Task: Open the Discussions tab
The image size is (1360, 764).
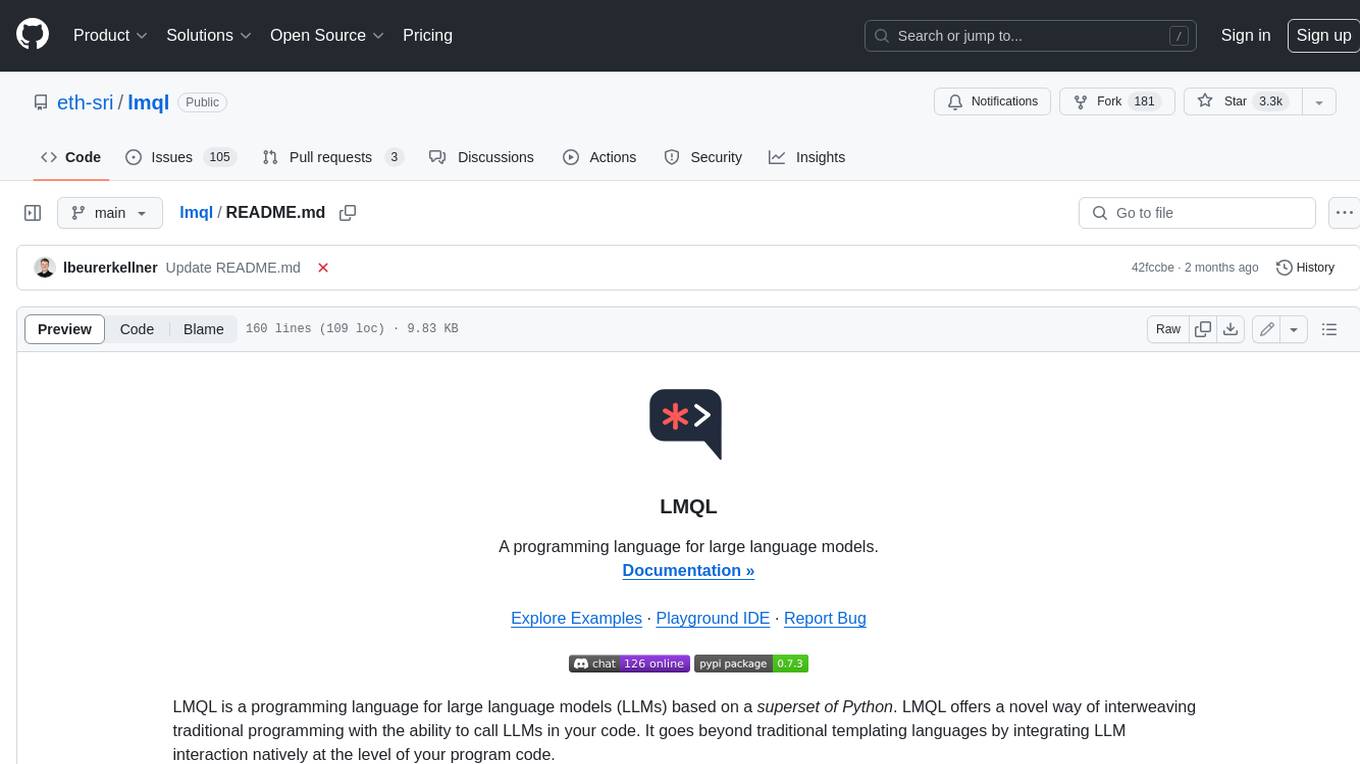Action: pos(481,157)
